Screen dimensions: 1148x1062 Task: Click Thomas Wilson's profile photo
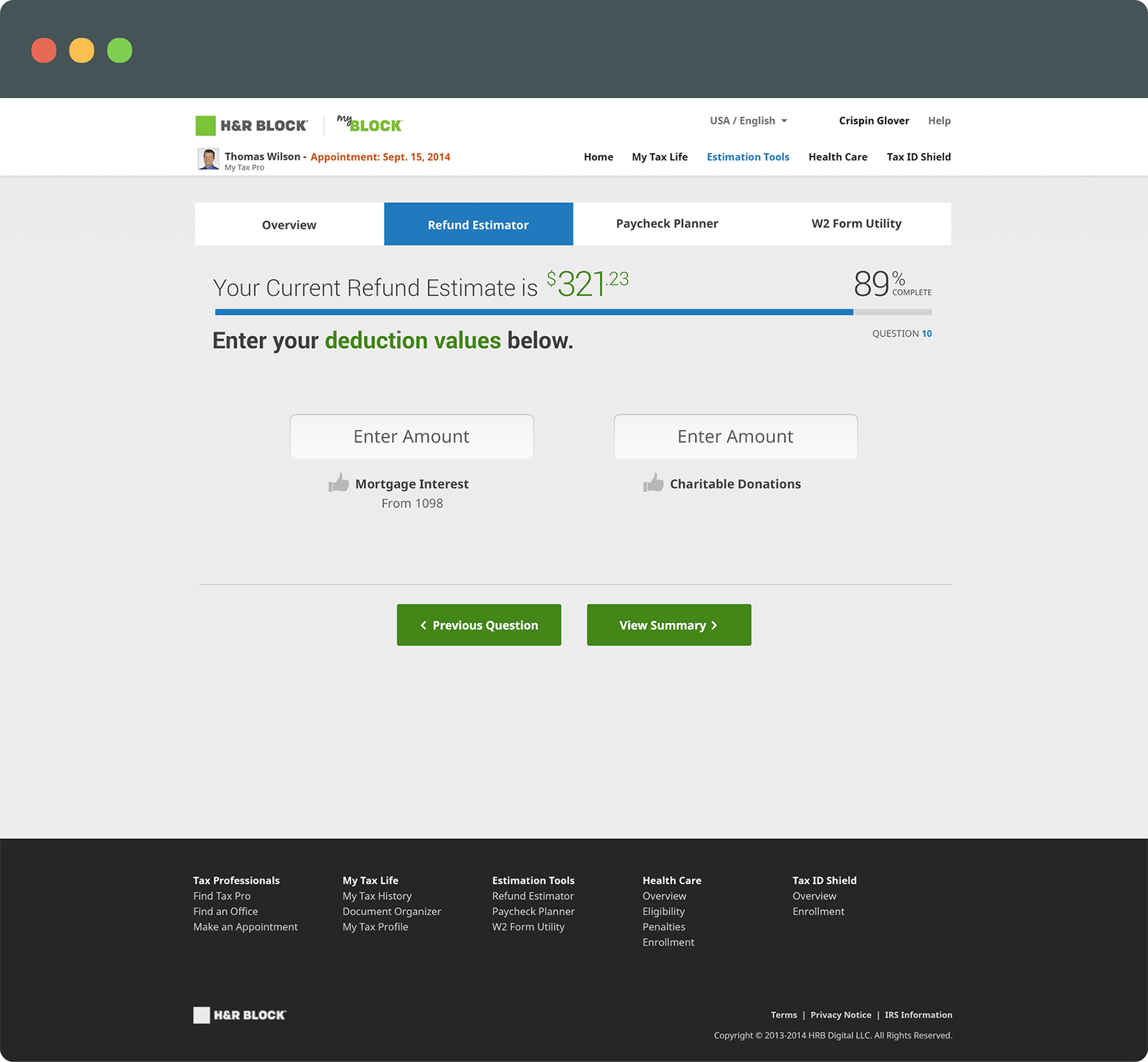pyautogui.click(x=208, y=159)
